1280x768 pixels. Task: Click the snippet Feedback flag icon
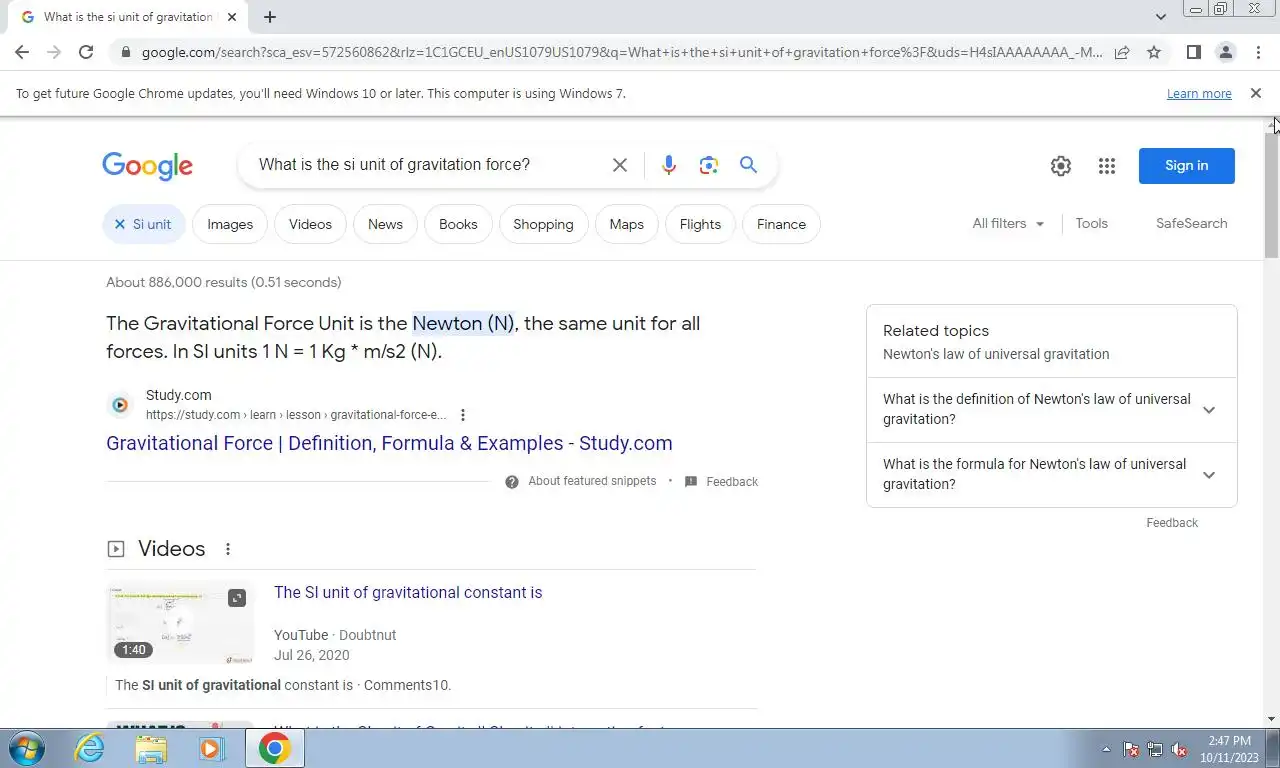[691, 482]
